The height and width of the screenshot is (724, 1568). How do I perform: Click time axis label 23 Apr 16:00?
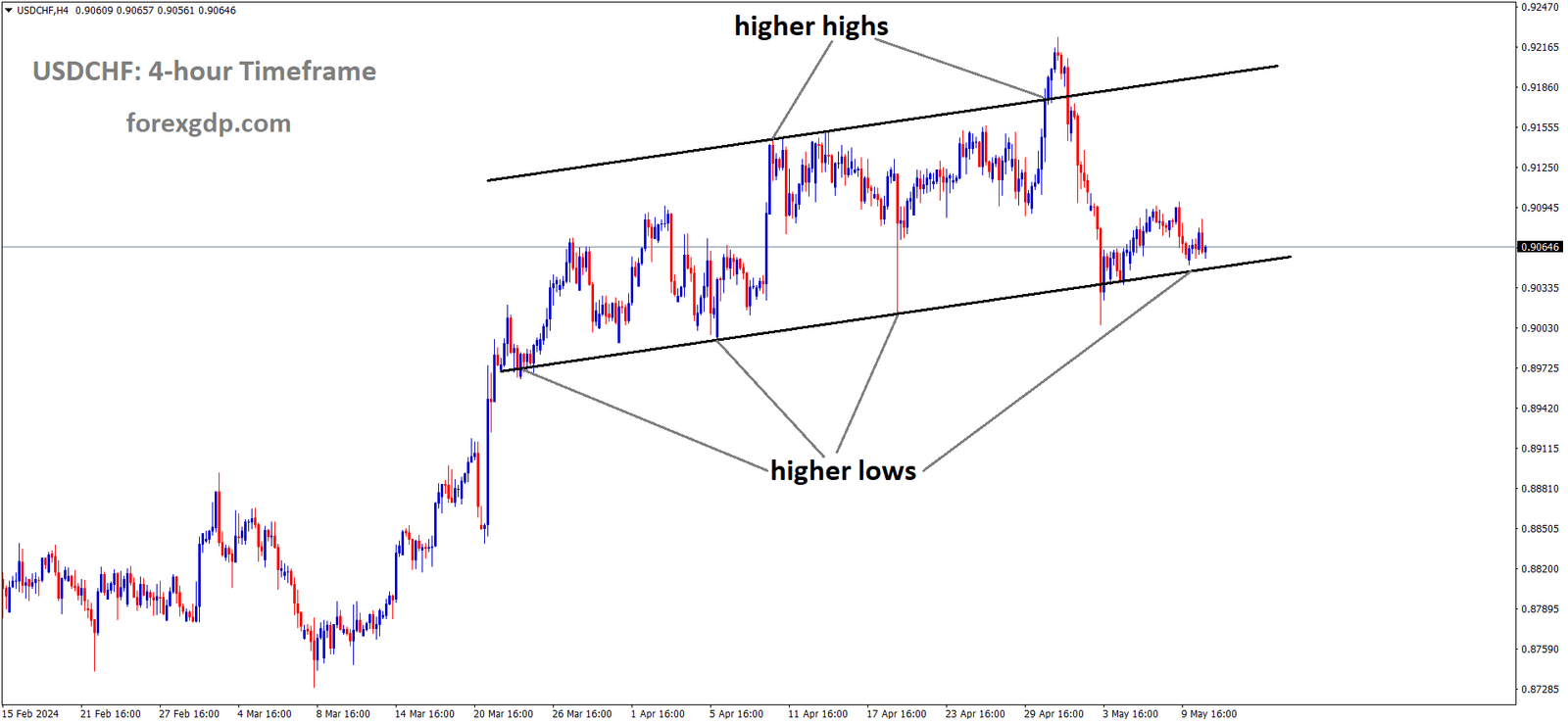(975, 714)
